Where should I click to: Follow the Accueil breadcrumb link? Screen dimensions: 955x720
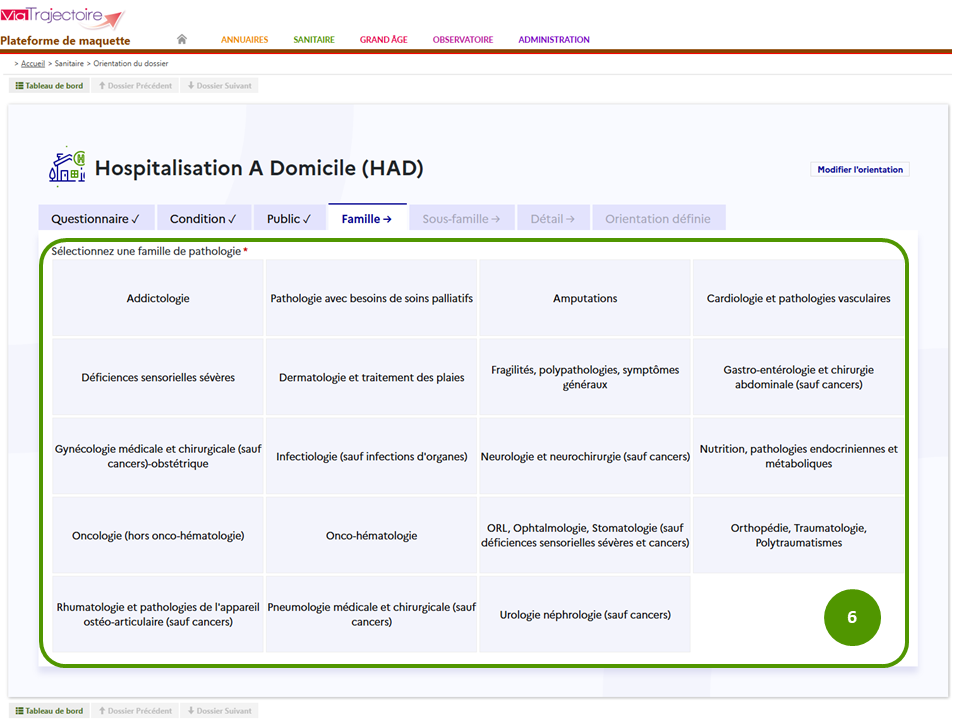pos(33,63)
